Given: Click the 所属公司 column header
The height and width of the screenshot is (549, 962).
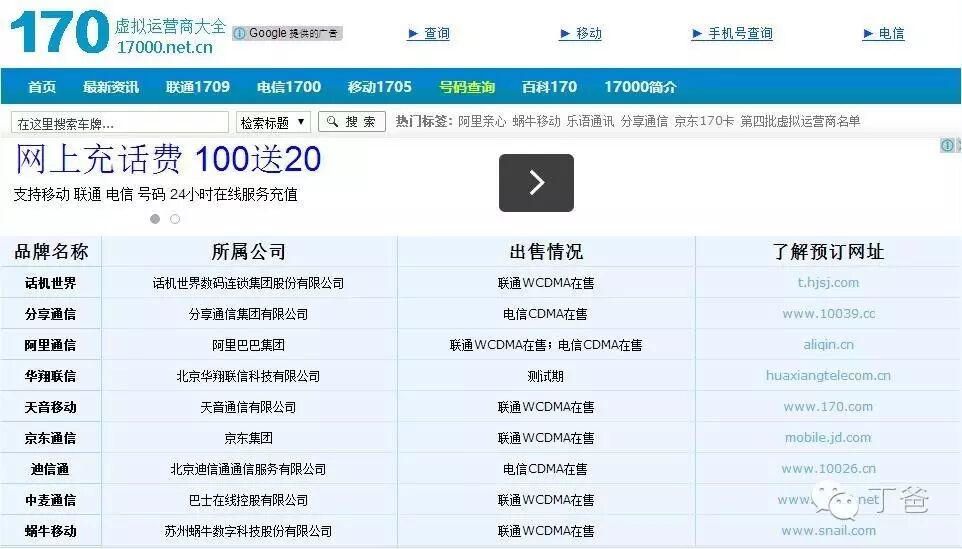Looking at the screenshot, I should coord(248,251).
